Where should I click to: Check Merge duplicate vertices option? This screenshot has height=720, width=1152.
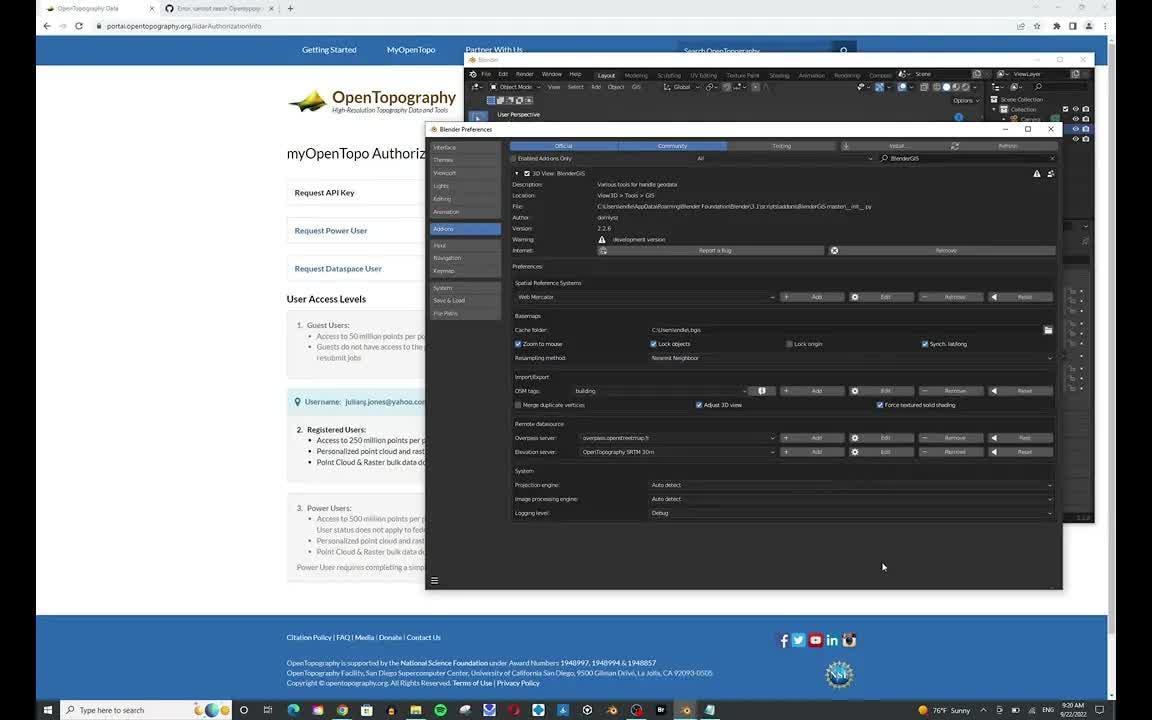coord(518,406)
